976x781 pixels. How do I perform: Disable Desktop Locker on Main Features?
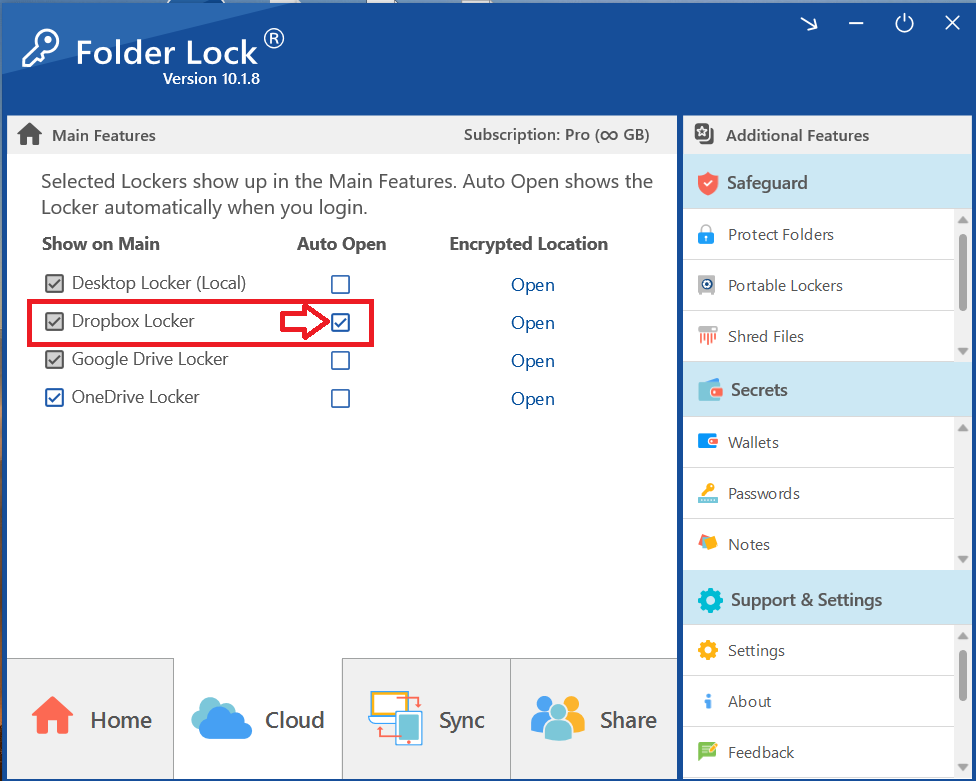point(53,283)
